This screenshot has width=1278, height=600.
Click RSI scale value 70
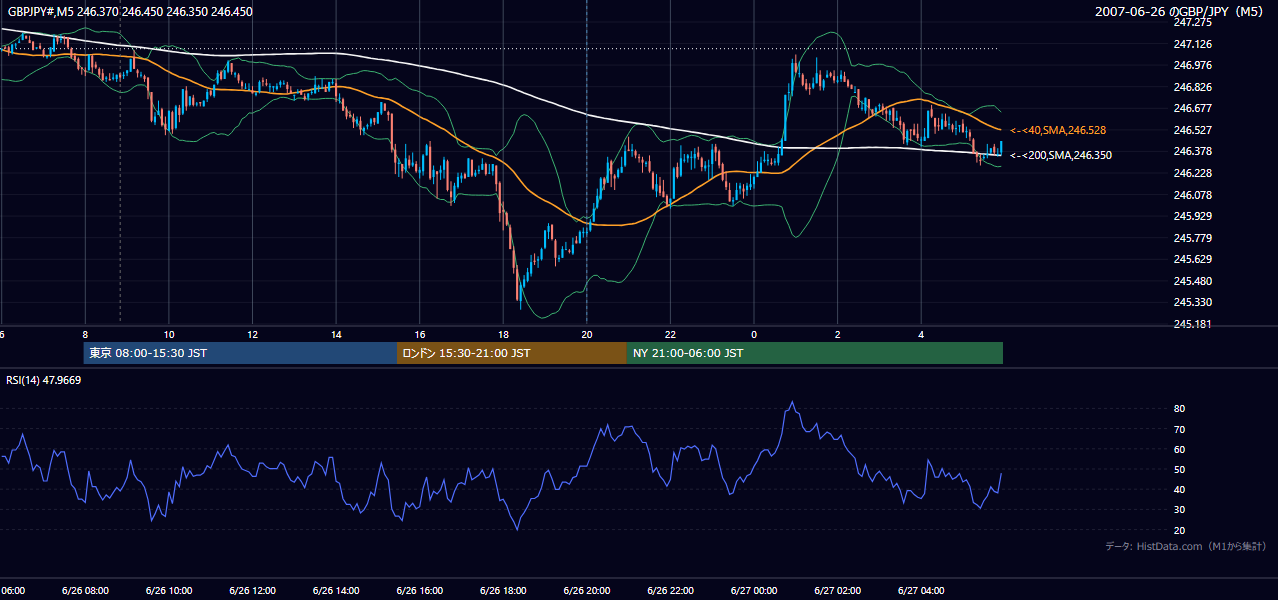point(1180,429)
